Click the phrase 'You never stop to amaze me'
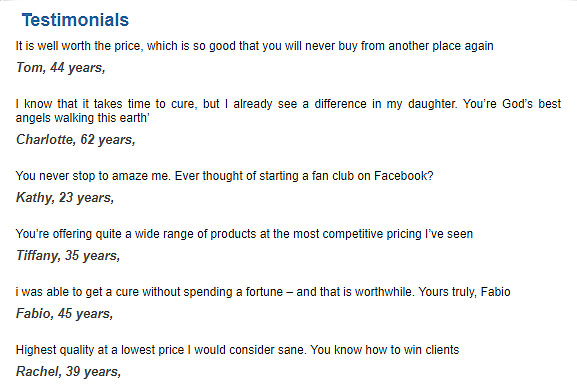The image size is (577, 389). (93, 176)
